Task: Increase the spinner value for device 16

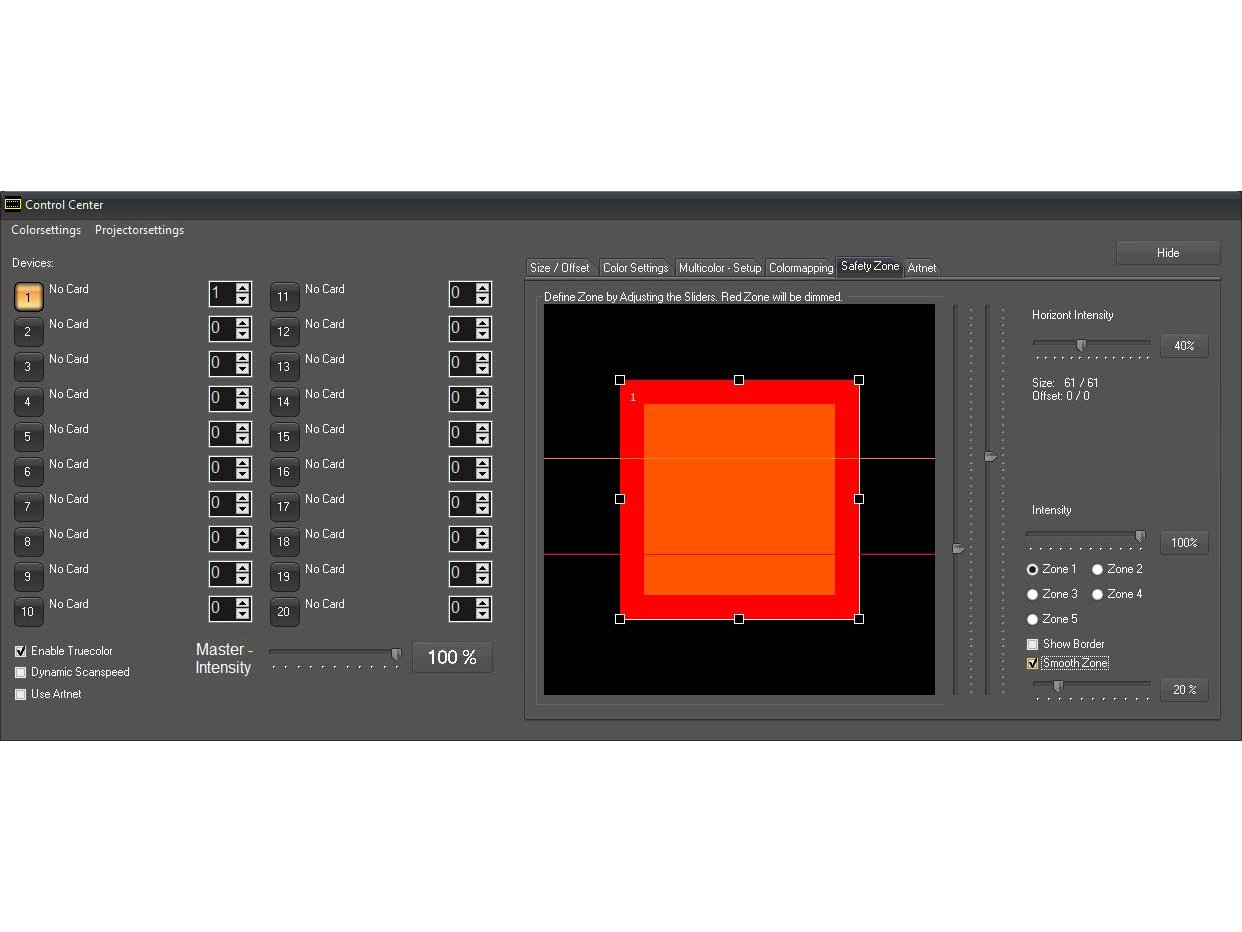Action: pos(483,463)
